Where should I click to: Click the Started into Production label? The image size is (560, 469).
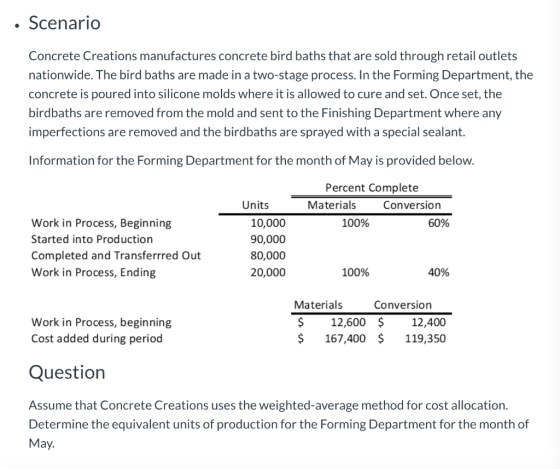[92, 239]
